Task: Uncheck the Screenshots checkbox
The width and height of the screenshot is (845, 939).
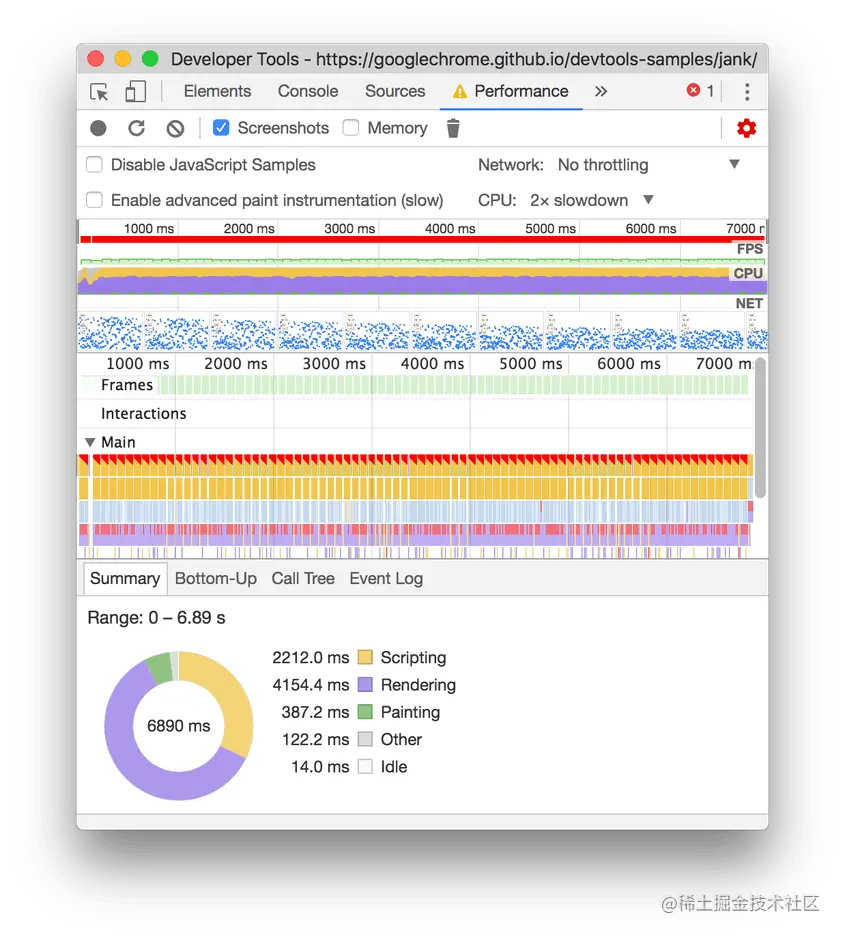Action: [221, 128]
